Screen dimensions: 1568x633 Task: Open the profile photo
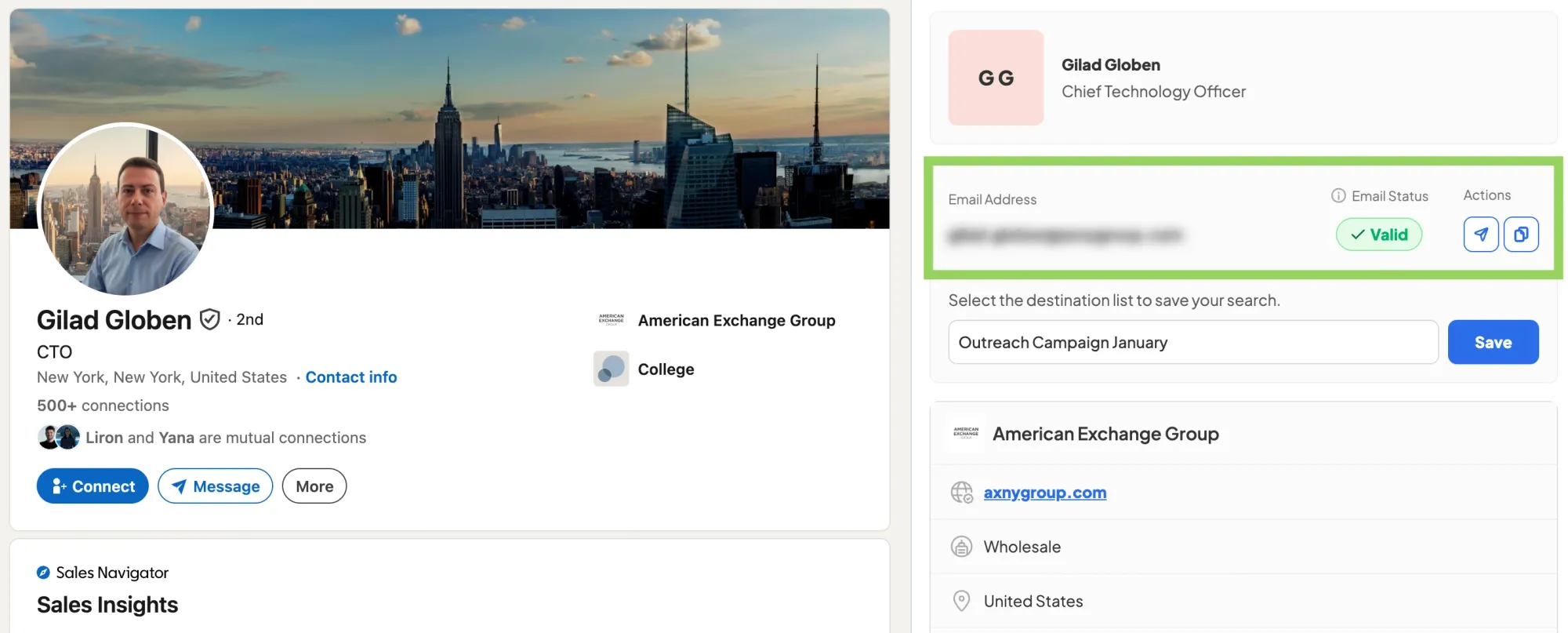[125, 209]
